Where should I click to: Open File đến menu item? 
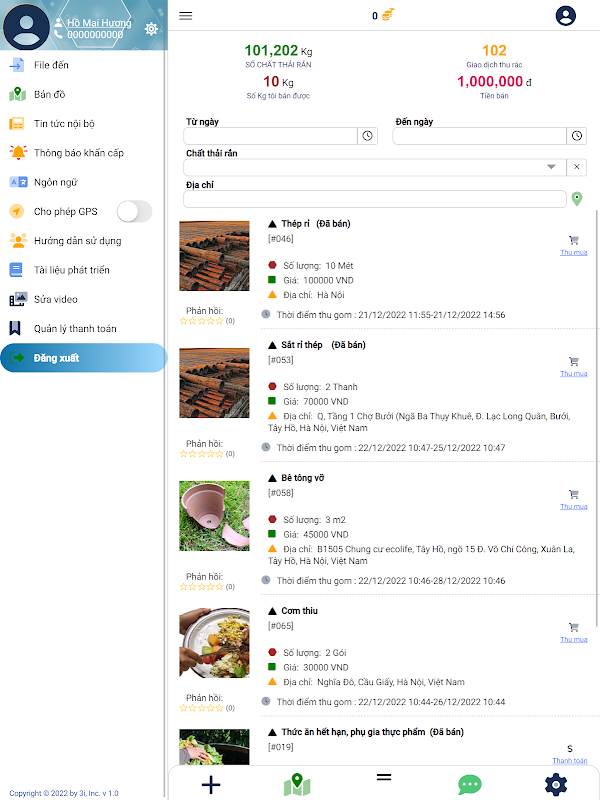point(82,65)
